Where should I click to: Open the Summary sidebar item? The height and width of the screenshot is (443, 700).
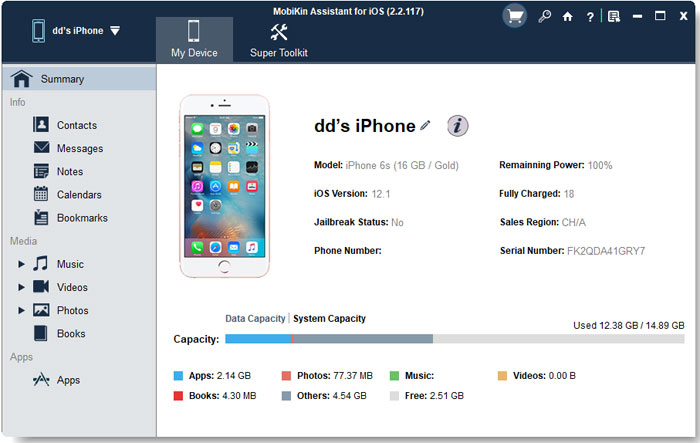point(79,79)
